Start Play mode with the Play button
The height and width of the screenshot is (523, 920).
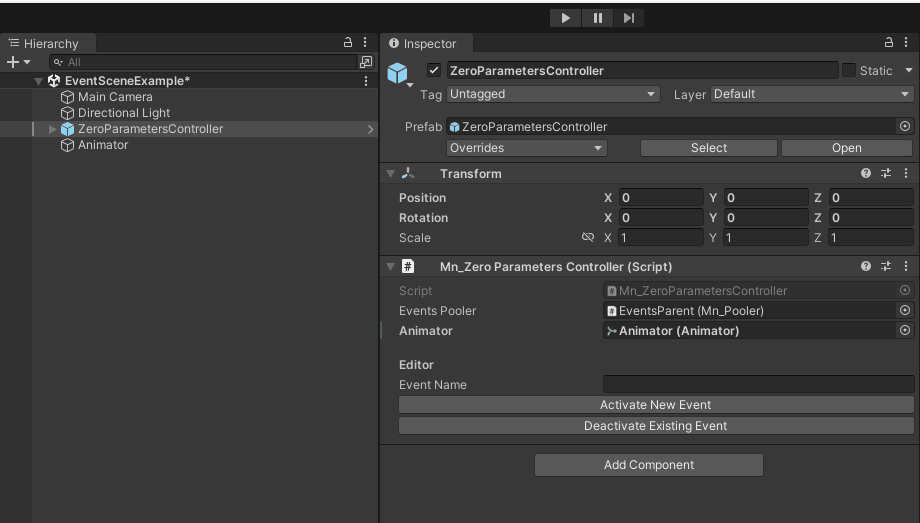[x=566, y=18]
